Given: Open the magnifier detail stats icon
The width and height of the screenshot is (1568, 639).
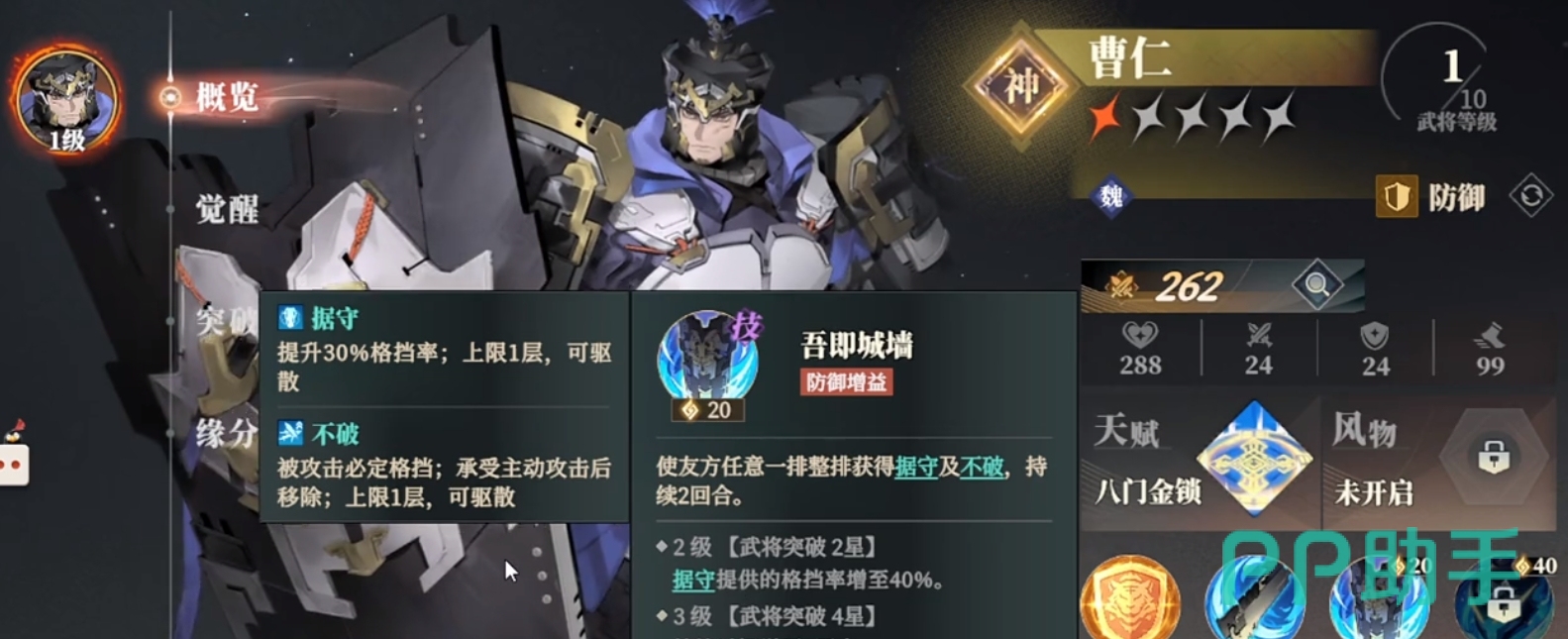Looking at the screenshot, I should click(1317, 286).
